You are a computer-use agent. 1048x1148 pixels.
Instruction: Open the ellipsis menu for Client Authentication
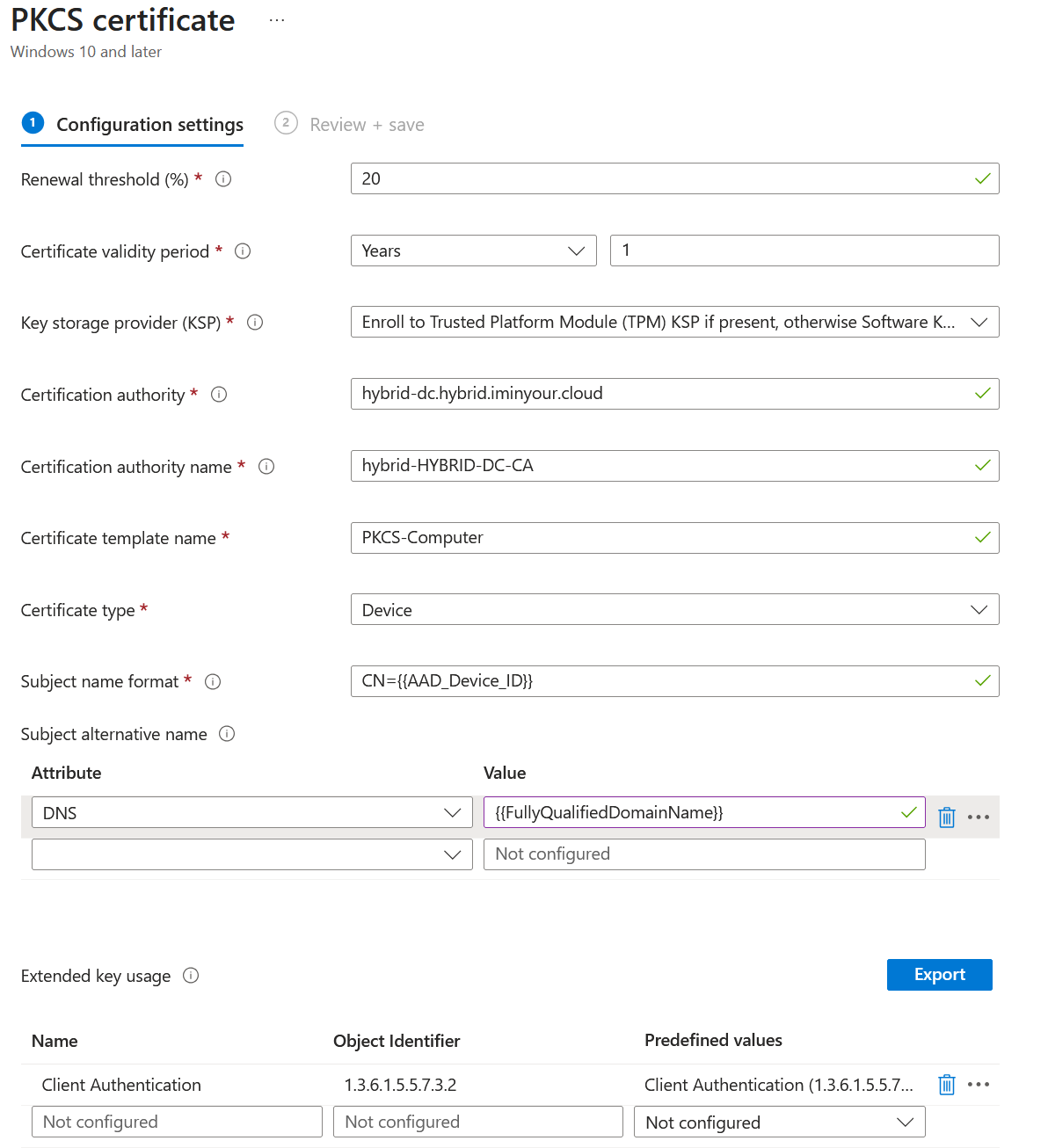979,1085
